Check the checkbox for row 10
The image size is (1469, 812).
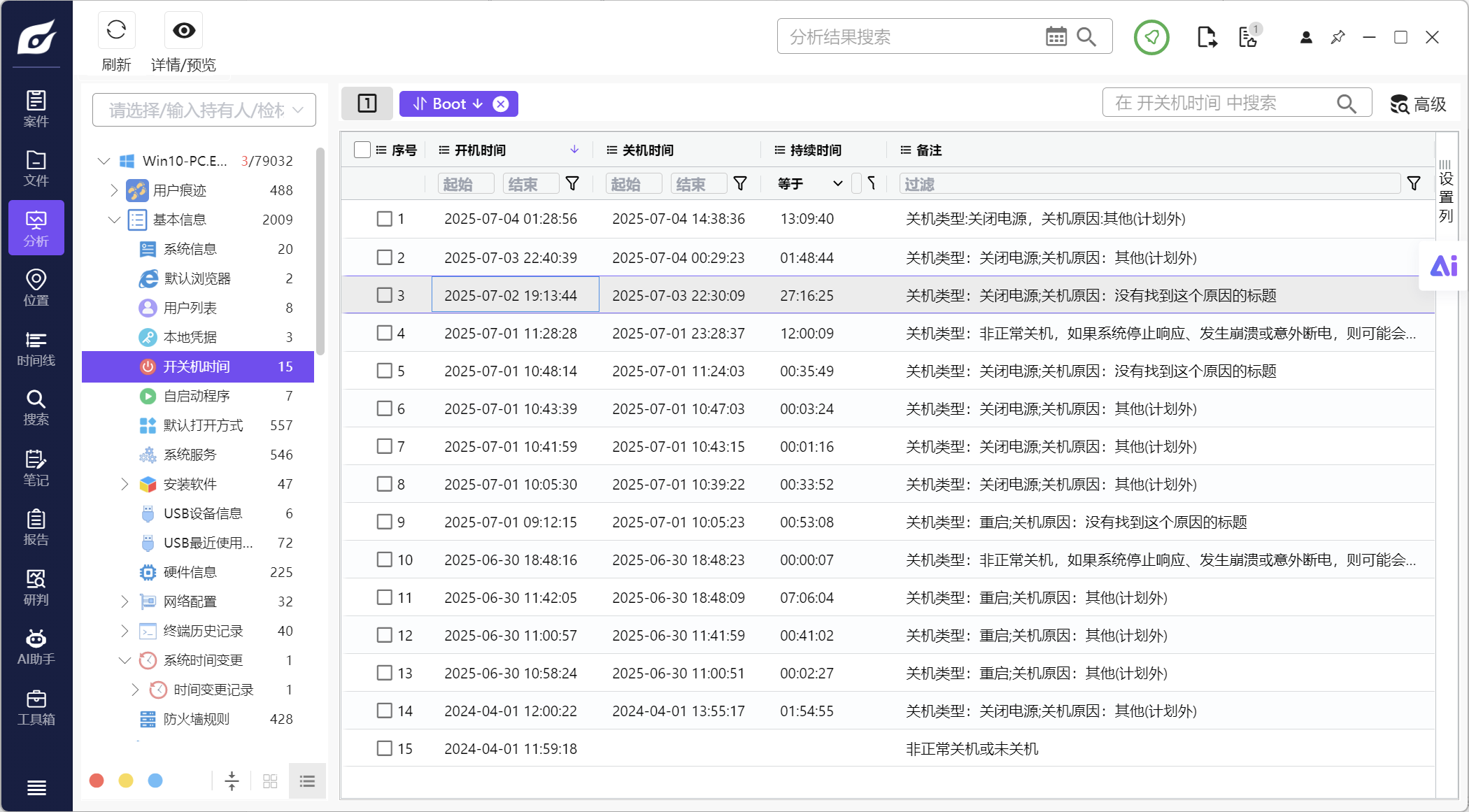coord(385,560)
